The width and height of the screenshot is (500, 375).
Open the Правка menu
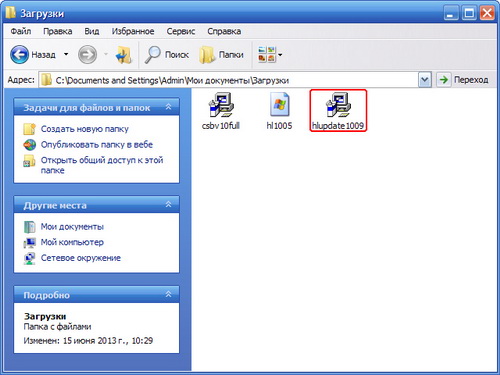[58, 31]
